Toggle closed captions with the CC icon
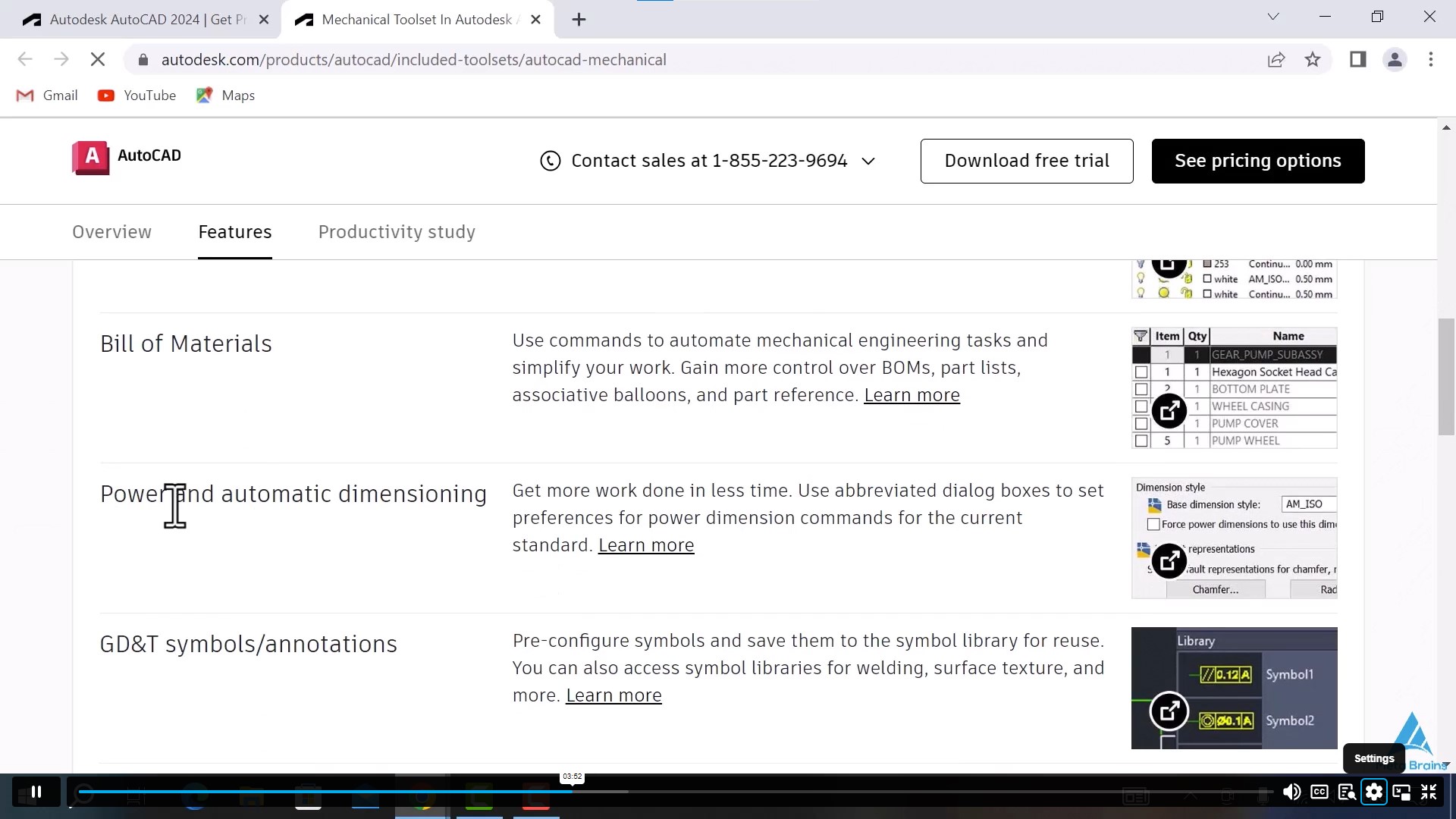Screen dimensions: 1456x819 pyautogui.click(x=1319, y=792)
